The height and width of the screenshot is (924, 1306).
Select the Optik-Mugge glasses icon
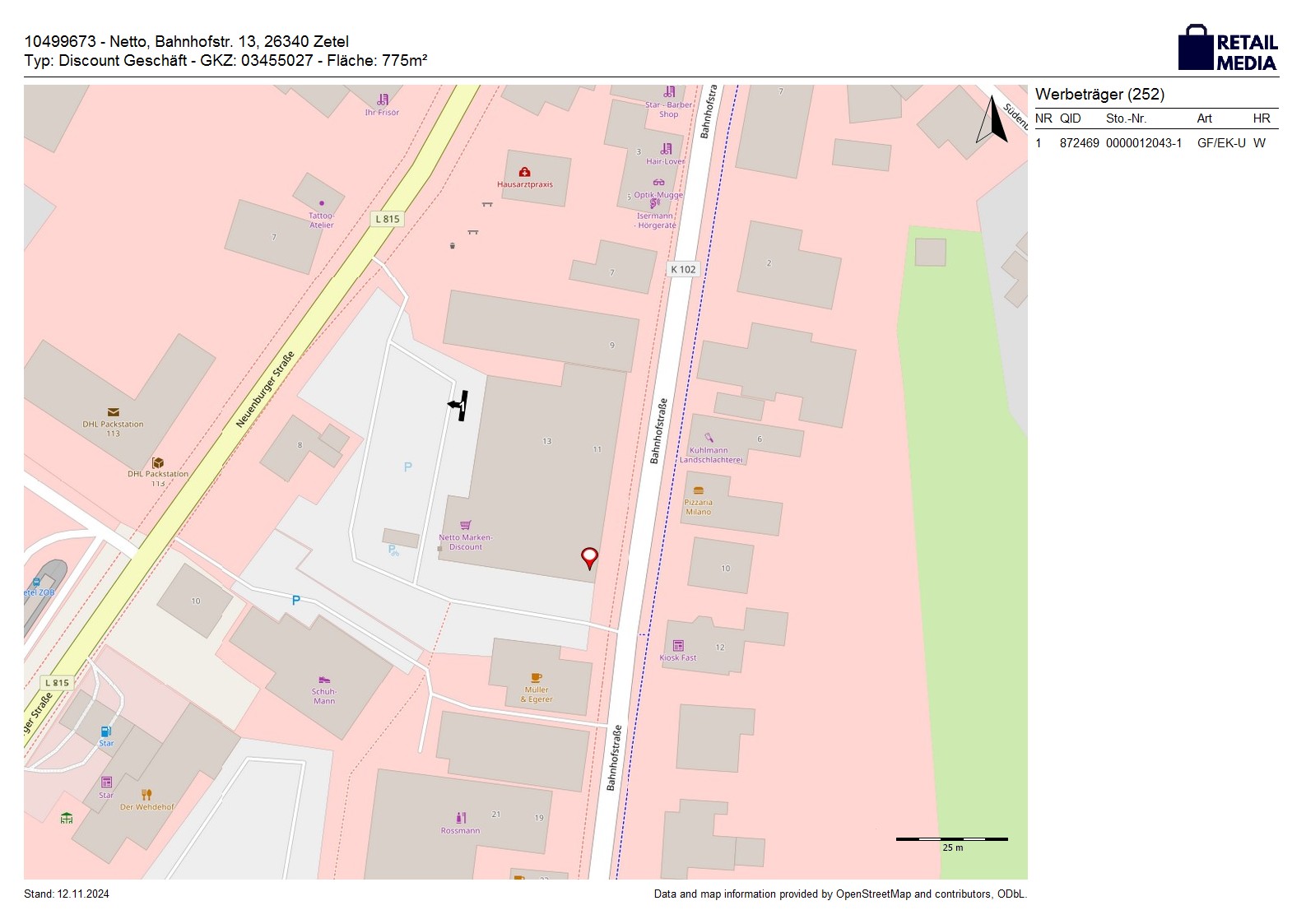[658, 183]
